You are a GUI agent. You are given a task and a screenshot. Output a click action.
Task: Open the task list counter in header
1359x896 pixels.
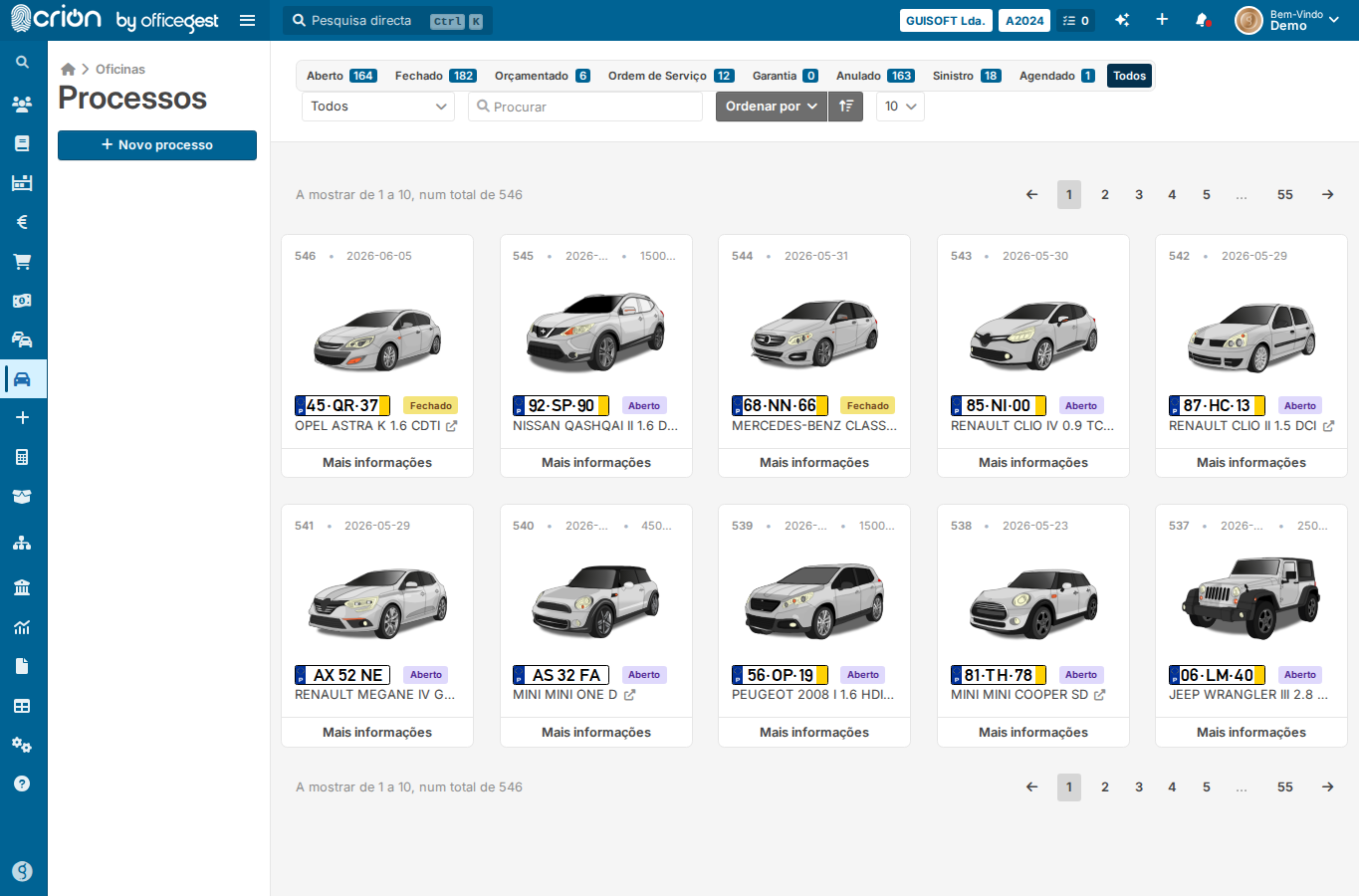coord(1076,21)
